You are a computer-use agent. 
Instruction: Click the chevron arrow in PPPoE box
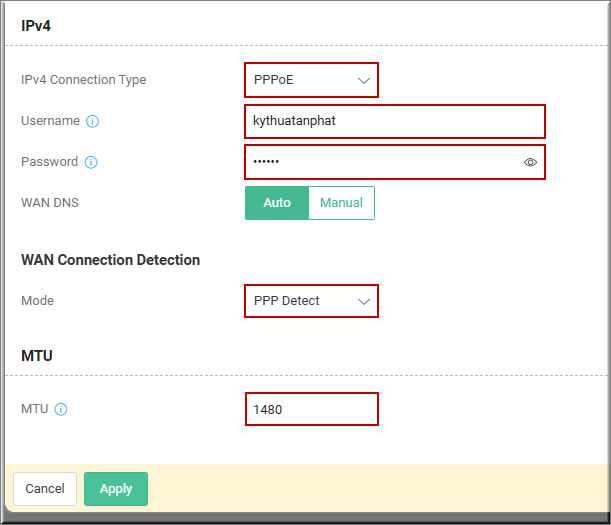[x=364, y=81]
